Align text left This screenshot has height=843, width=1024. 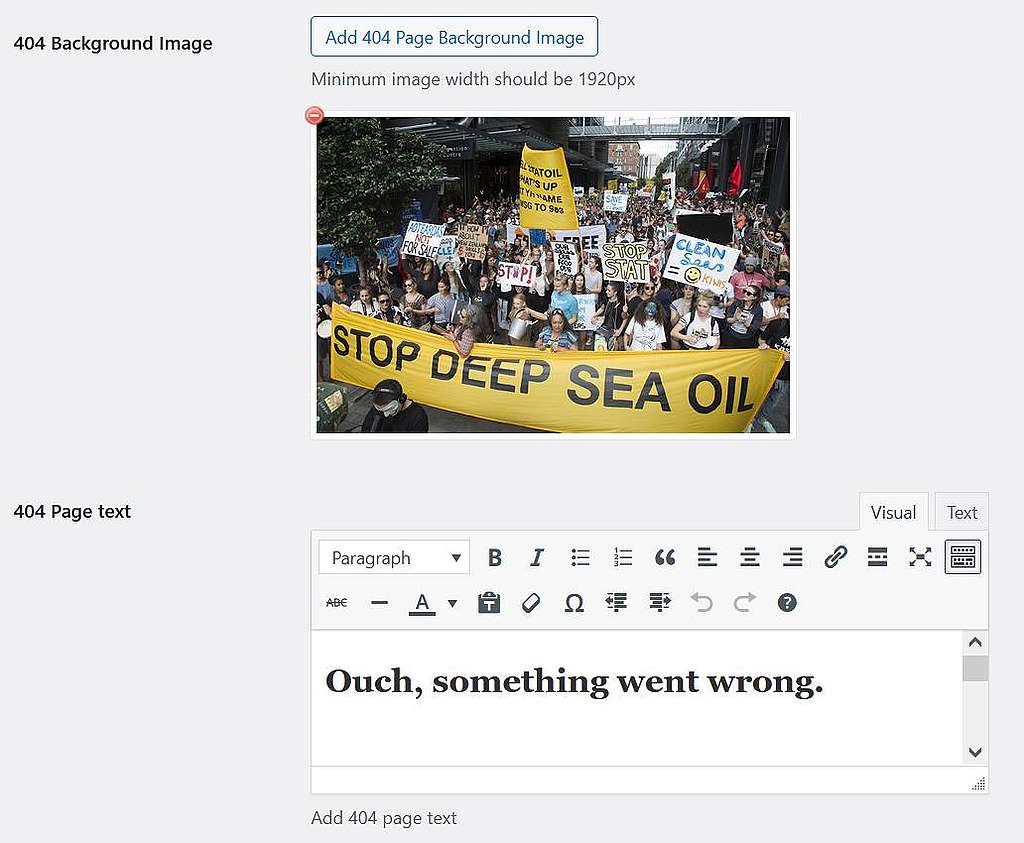(x=707, y=558)
